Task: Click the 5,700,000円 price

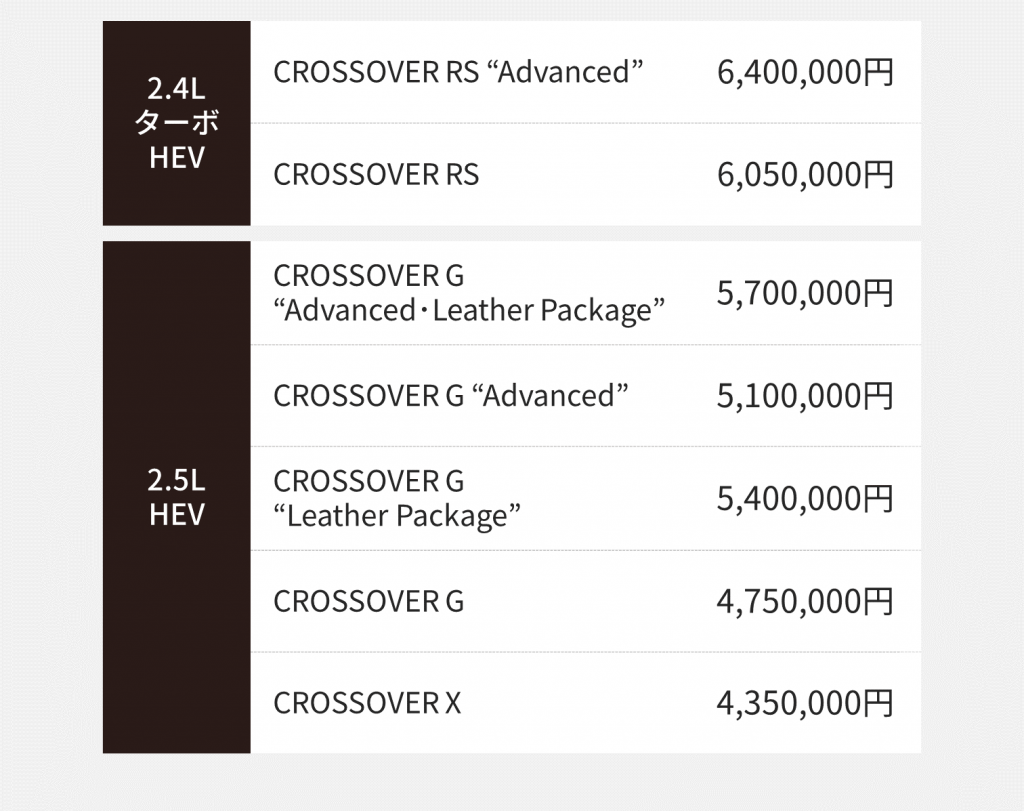Action: pyautogui.click(x=805, y=293)
